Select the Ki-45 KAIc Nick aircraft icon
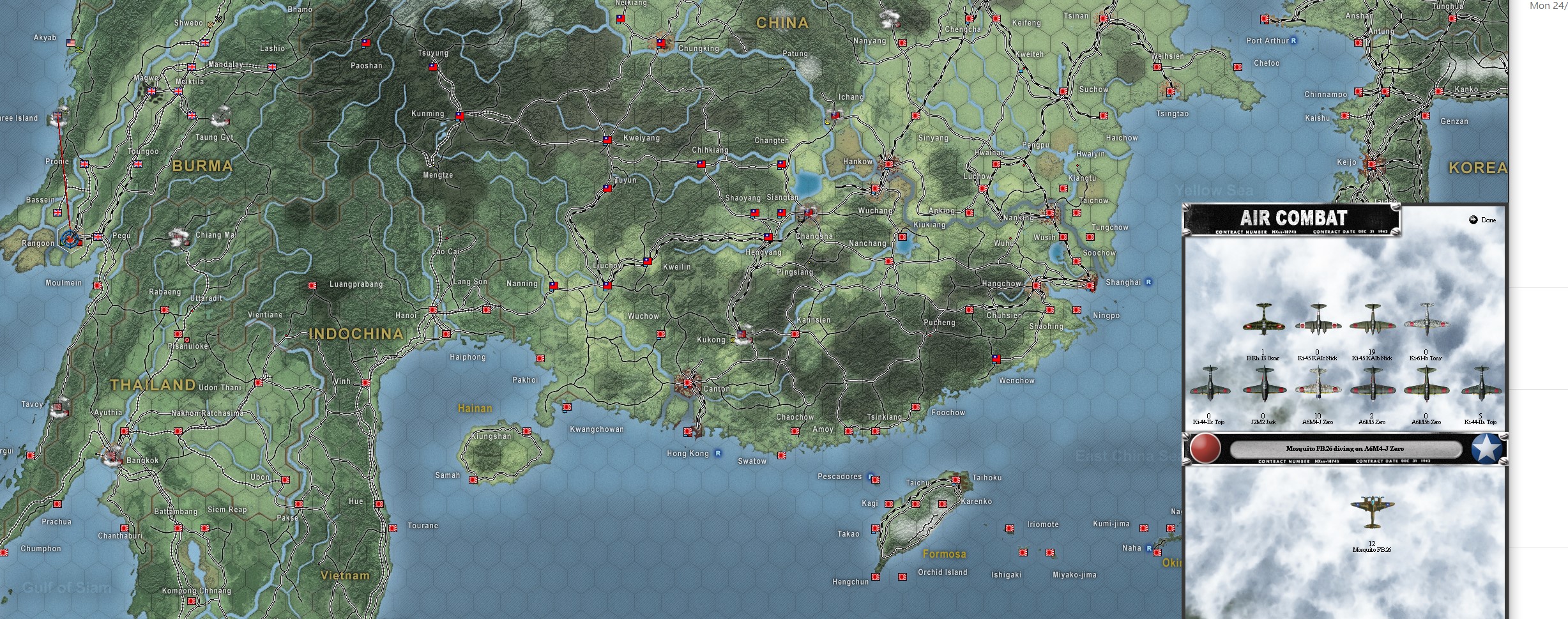The image size is (1568, 619). pyautogui.click(x=1317, y=319)
